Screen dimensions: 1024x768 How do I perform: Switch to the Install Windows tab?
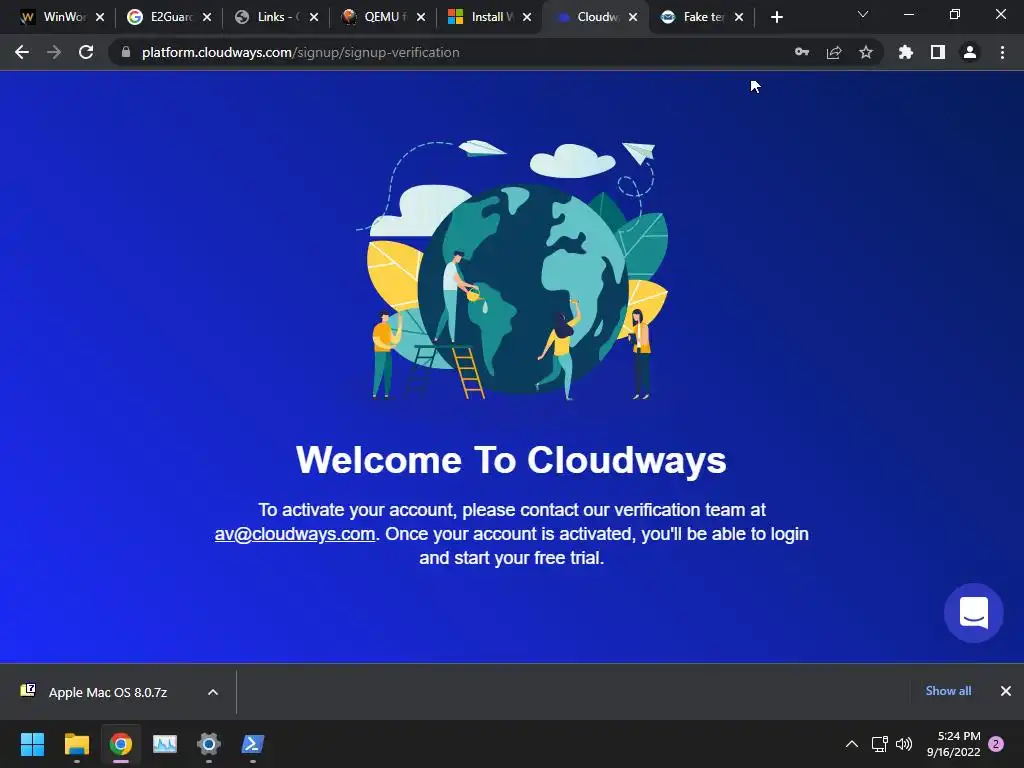(x=482, y=17)
